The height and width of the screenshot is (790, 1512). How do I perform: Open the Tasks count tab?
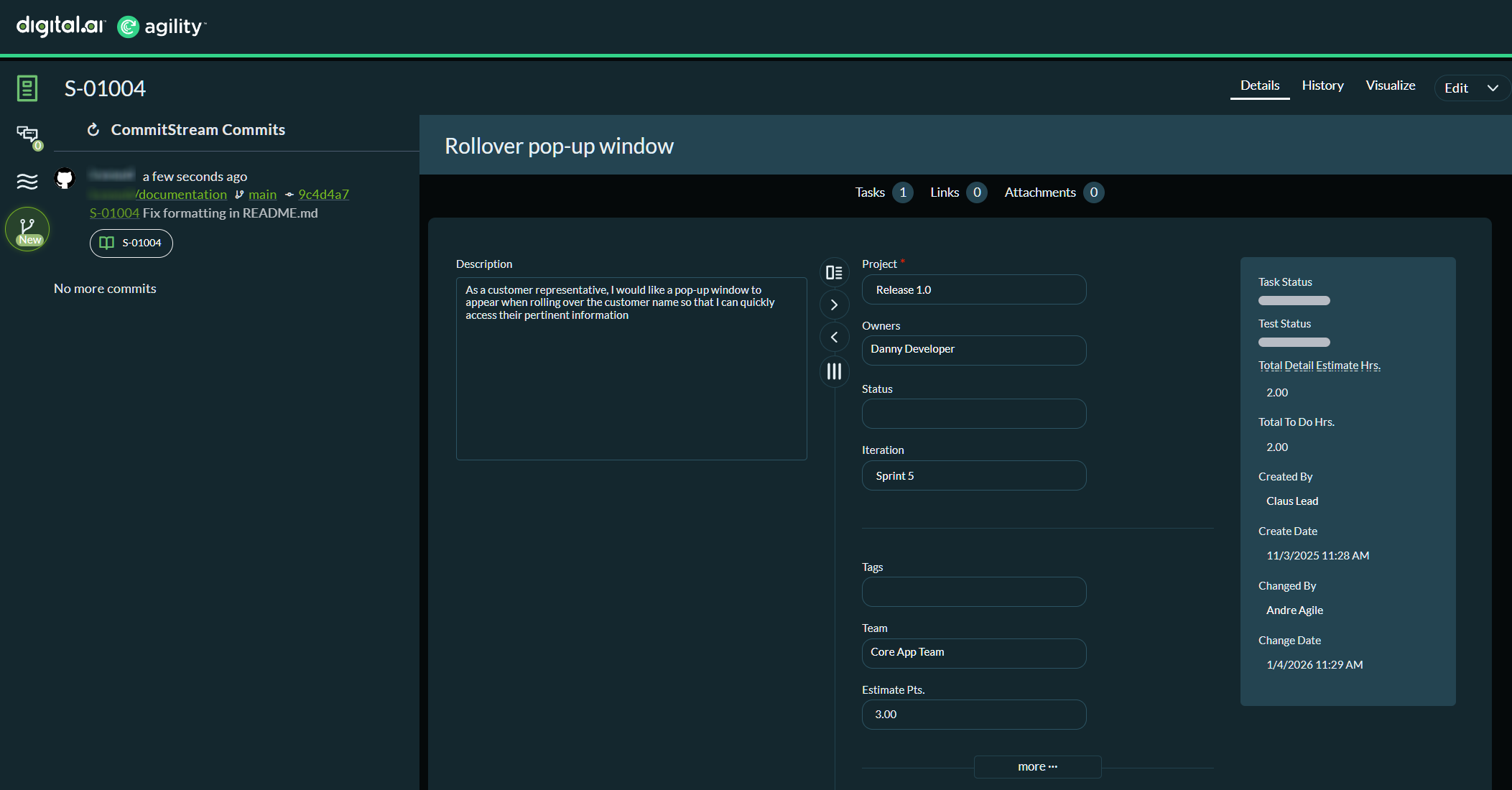(883, 192)
